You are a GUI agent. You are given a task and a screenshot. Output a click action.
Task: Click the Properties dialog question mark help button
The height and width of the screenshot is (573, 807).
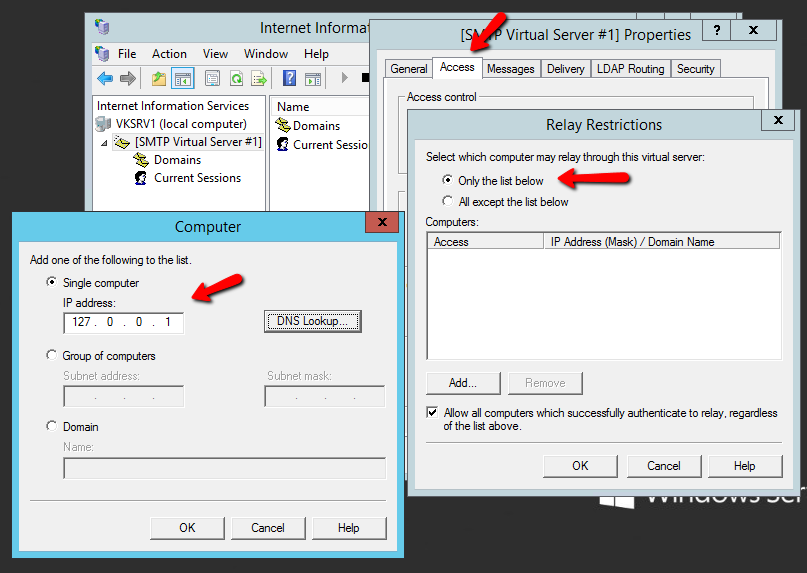pyautogui.click(x=716, y=30)
